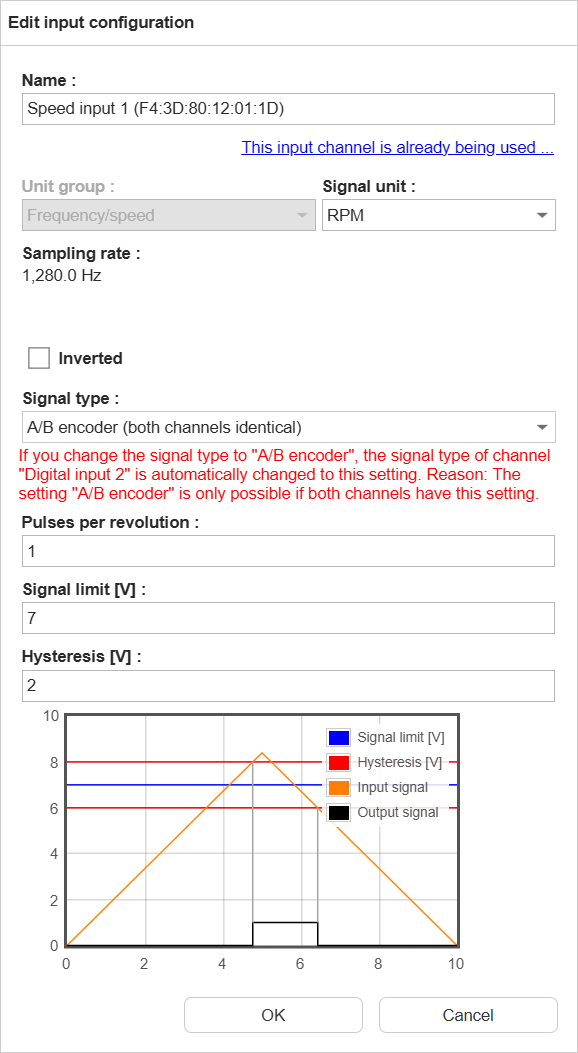578x1053 pixels.
Task: Click inside the Hysteresis [V] field
Action: coord(288,685)
